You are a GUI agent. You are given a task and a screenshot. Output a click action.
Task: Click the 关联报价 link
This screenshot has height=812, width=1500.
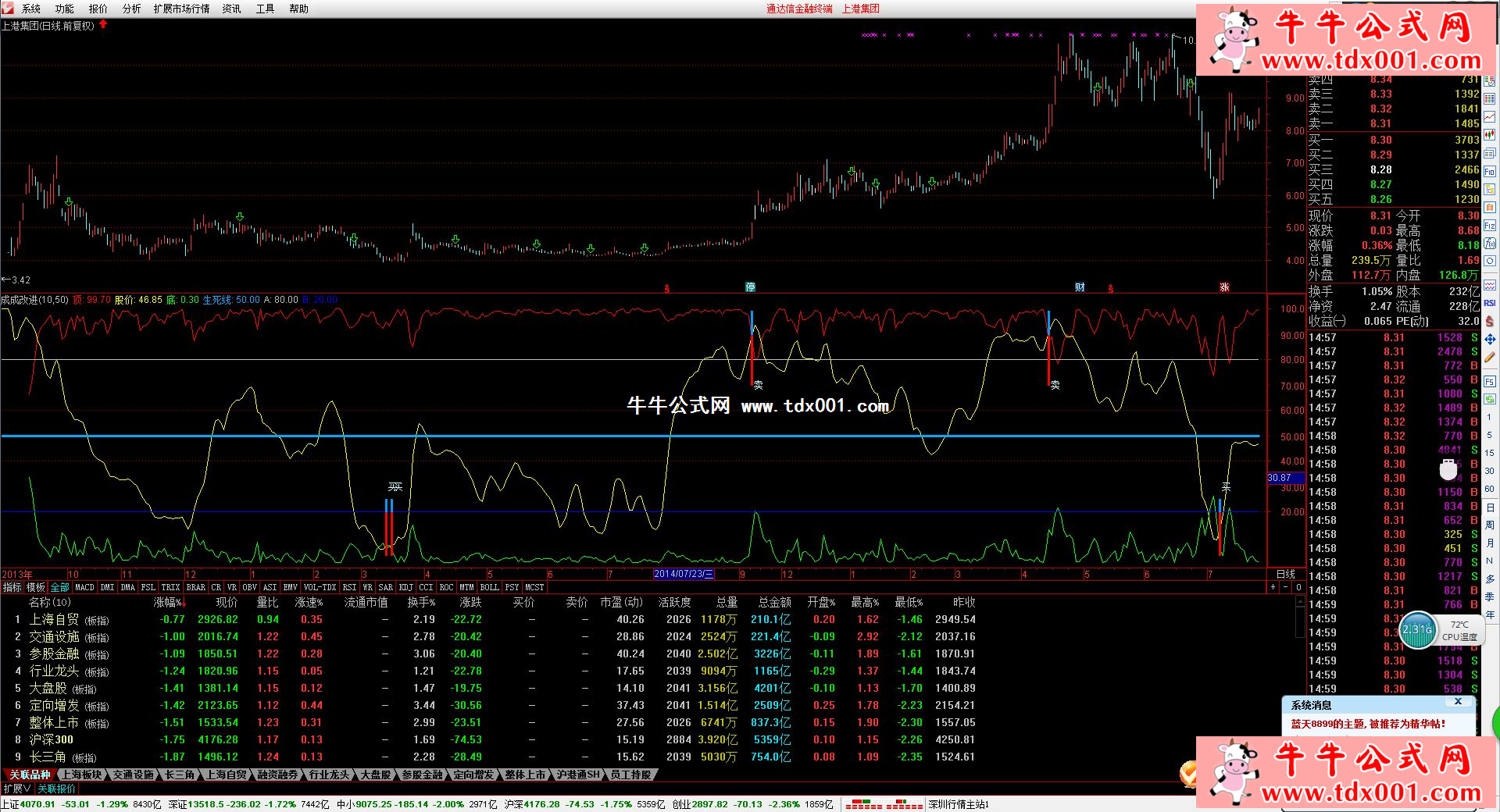coord(57,789)
